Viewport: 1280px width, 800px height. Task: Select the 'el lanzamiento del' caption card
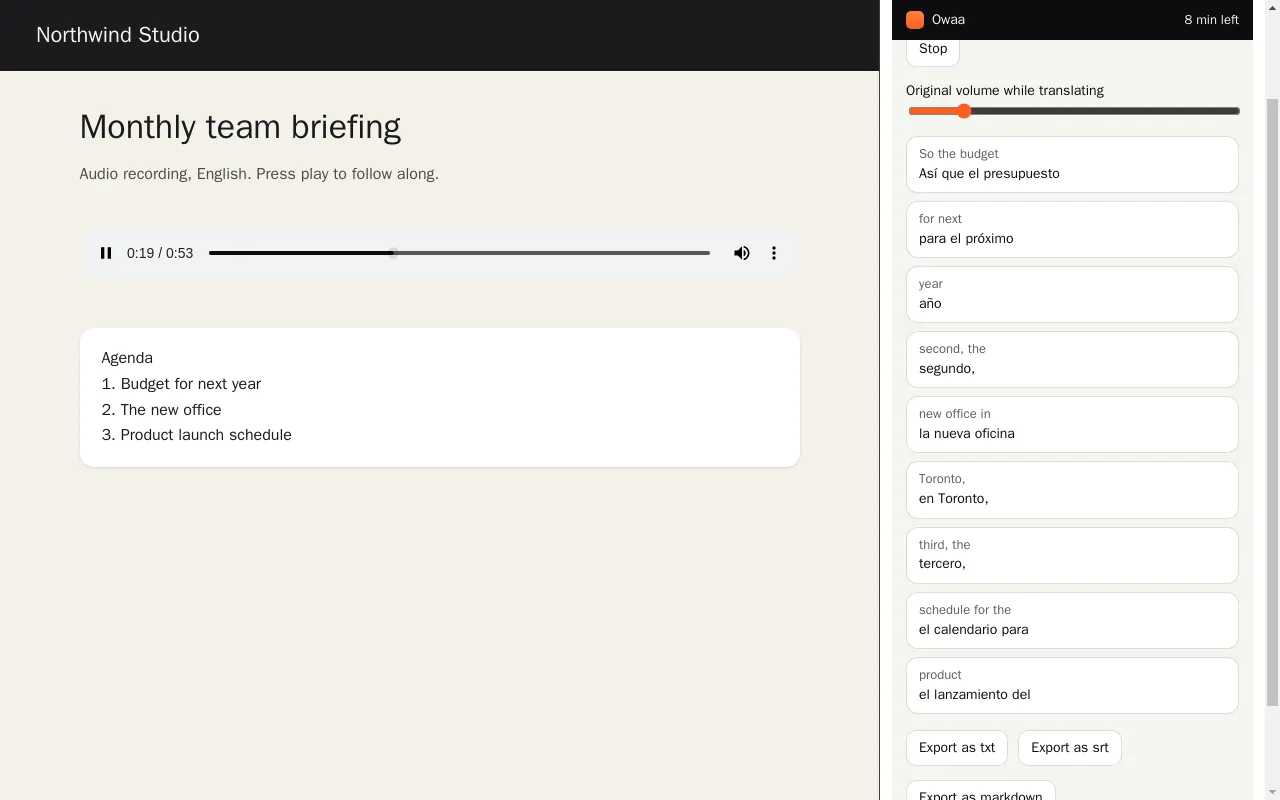click(x=1072, y=685)
